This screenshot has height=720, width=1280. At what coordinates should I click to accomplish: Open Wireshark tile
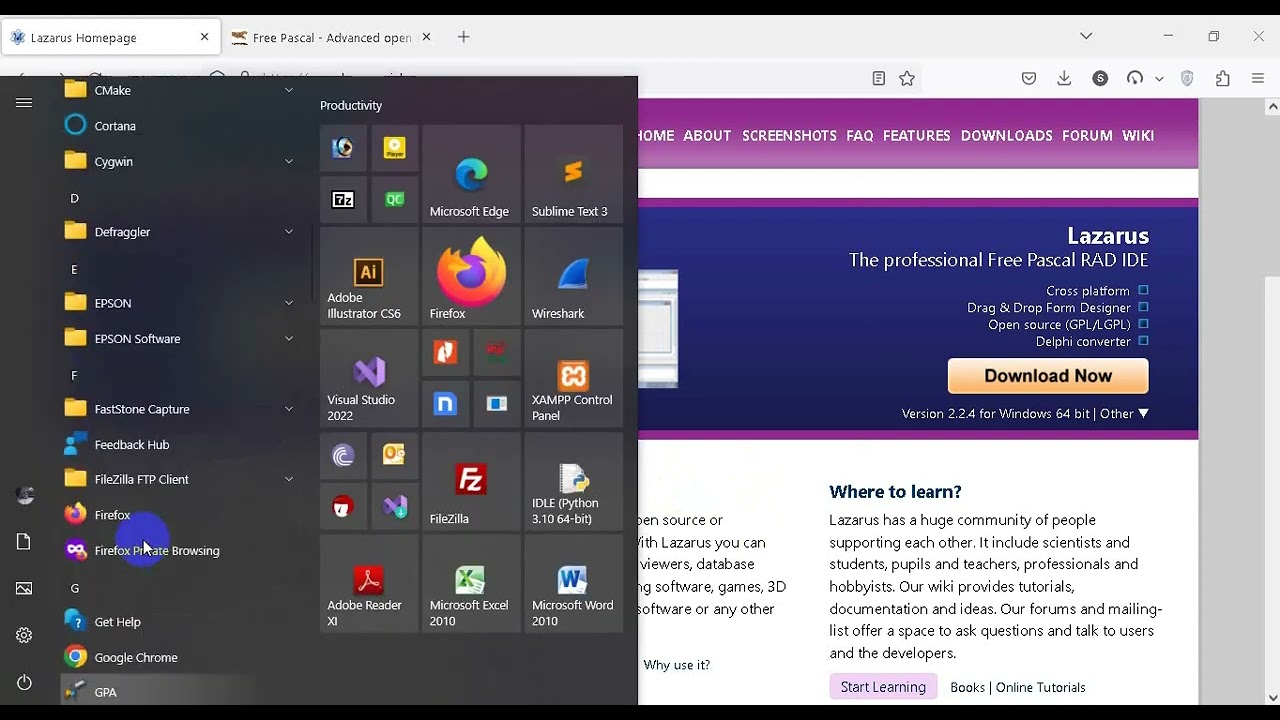point(573,276)
